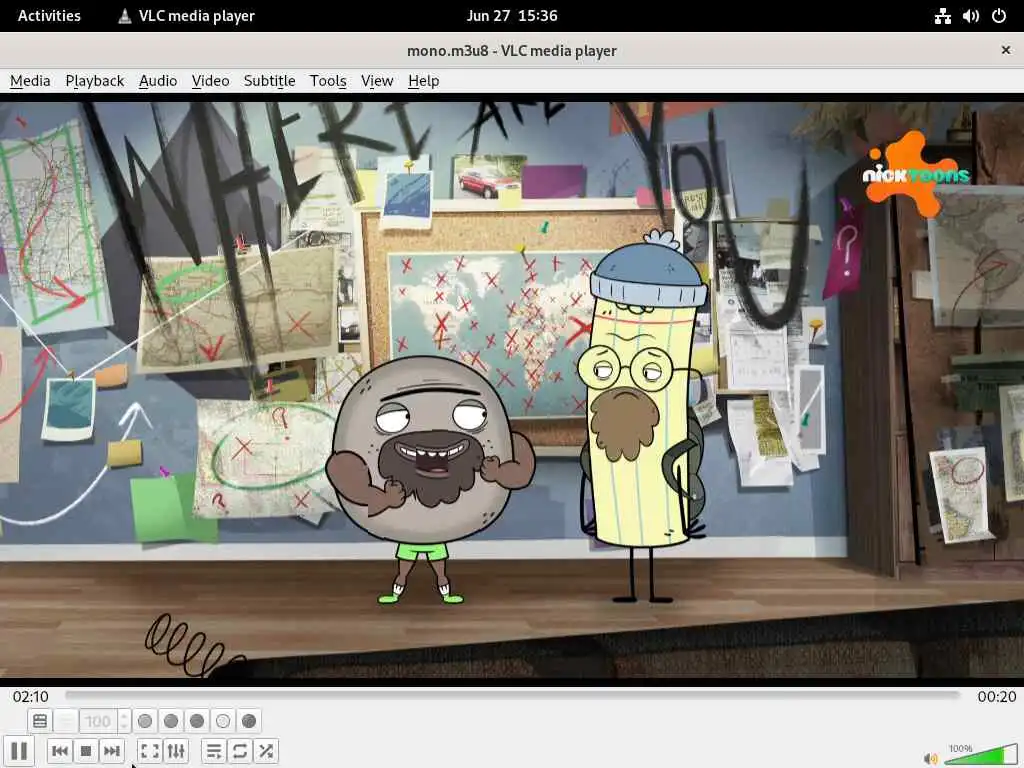Open the Subtitle menu
The height and width of the screenshot is (768, 1024).
point(269,81)
